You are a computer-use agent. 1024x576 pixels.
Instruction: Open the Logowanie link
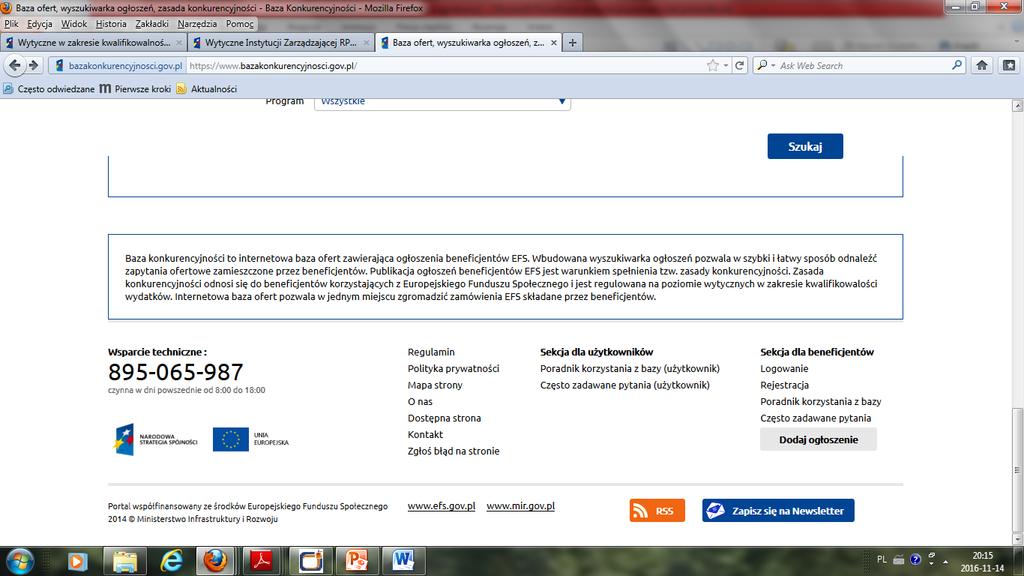[784, 368]
